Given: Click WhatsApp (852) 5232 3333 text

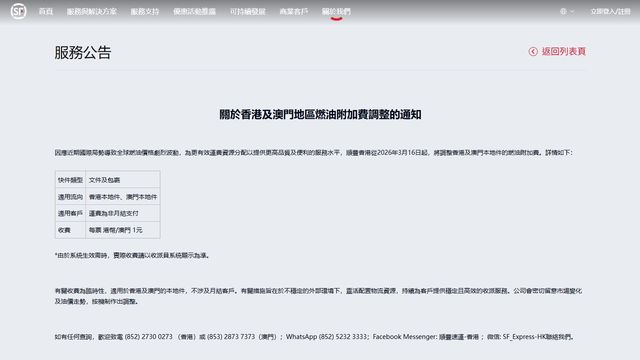Looking at the screenshot, I should [326, 337].
